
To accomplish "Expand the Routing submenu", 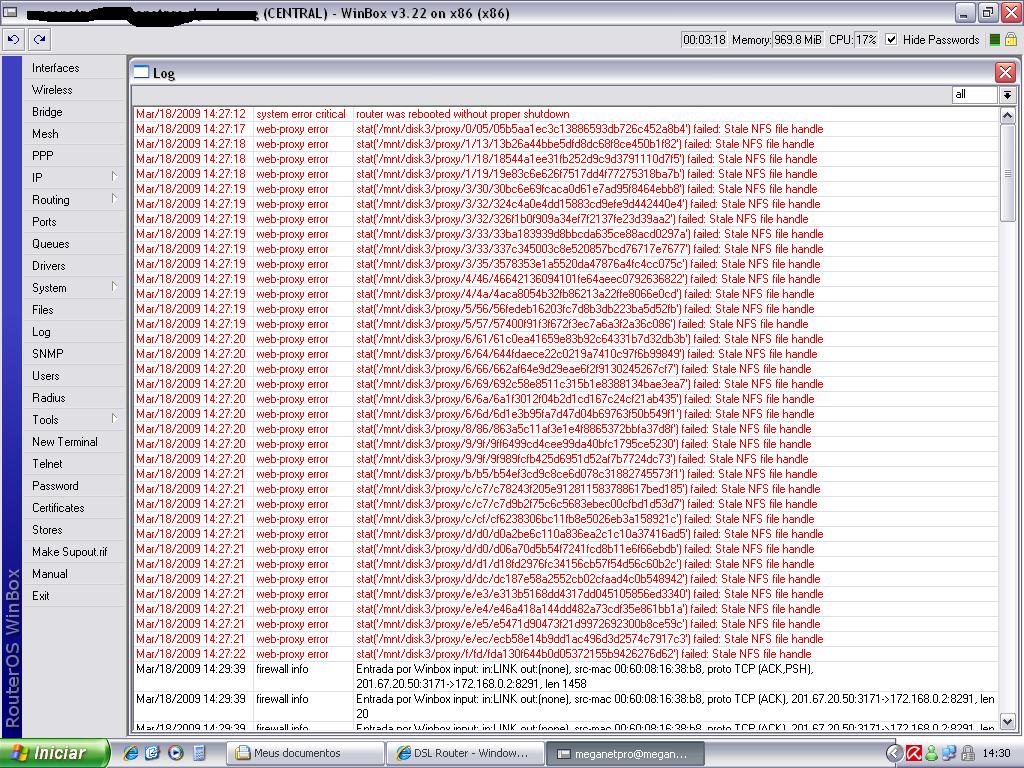I will (x=114, y=199).
